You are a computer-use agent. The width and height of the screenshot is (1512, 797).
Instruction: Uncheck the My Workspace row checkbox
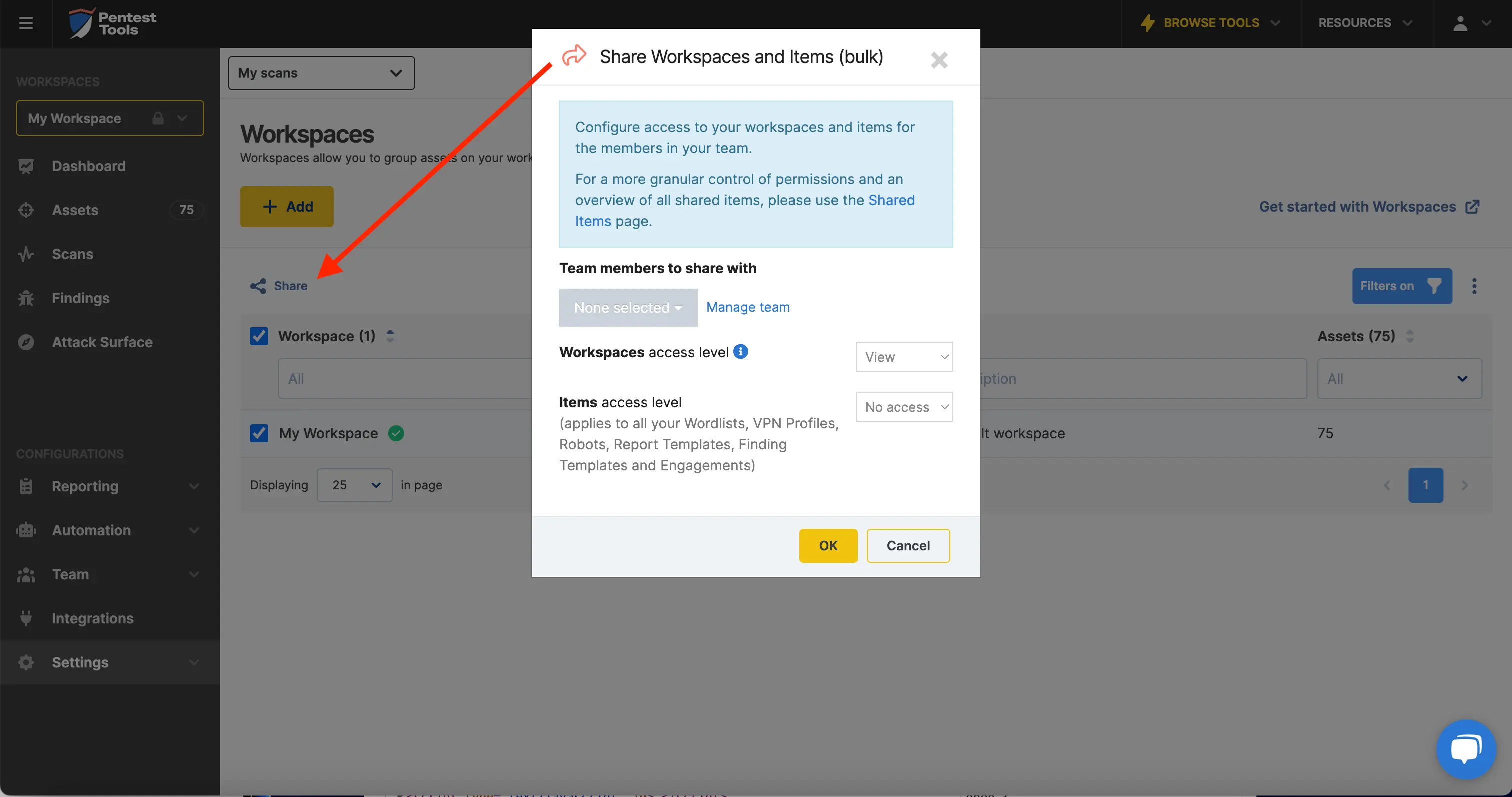258,433
